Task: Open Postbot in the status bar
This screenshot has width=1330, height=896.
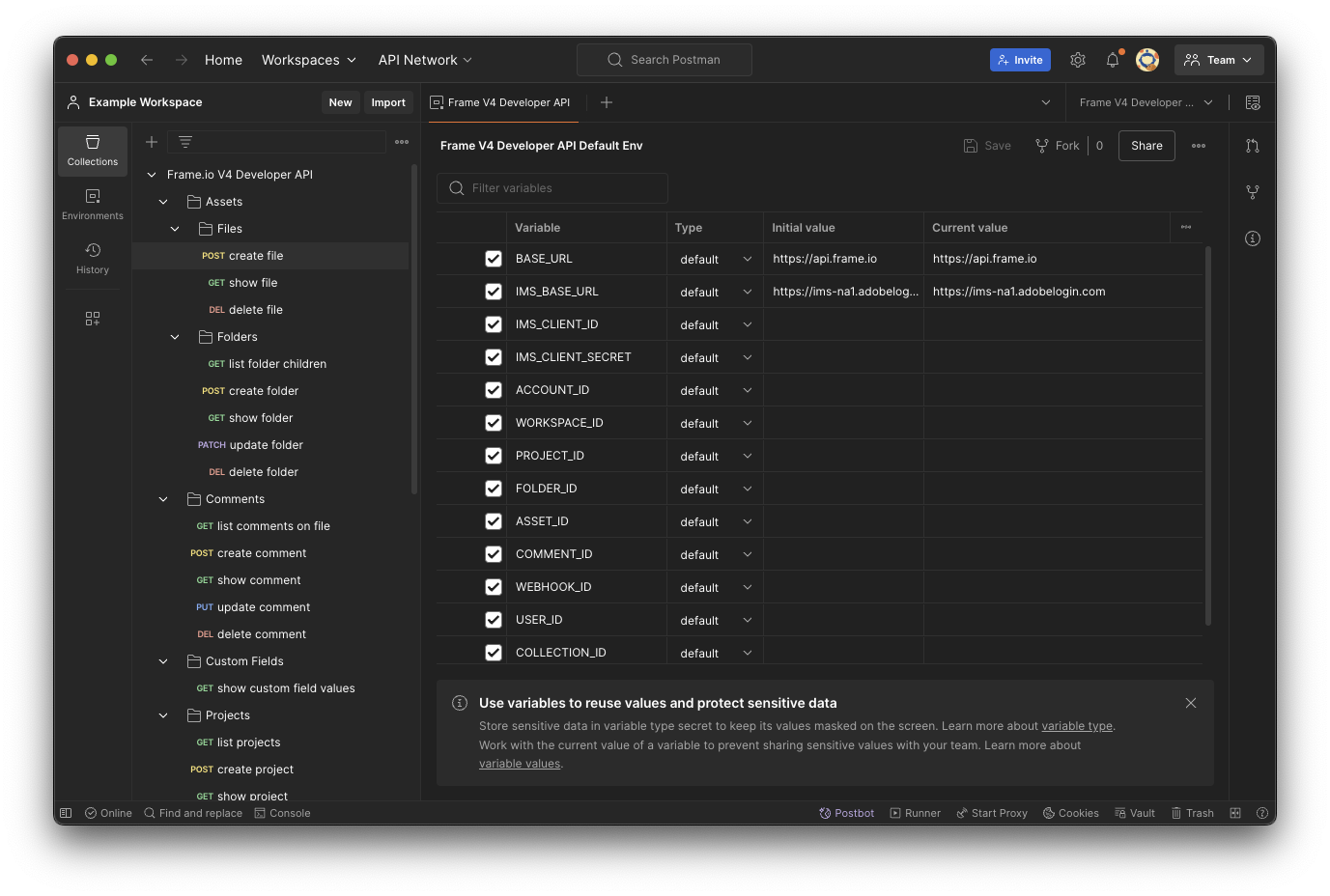Action: click(846, 813)
